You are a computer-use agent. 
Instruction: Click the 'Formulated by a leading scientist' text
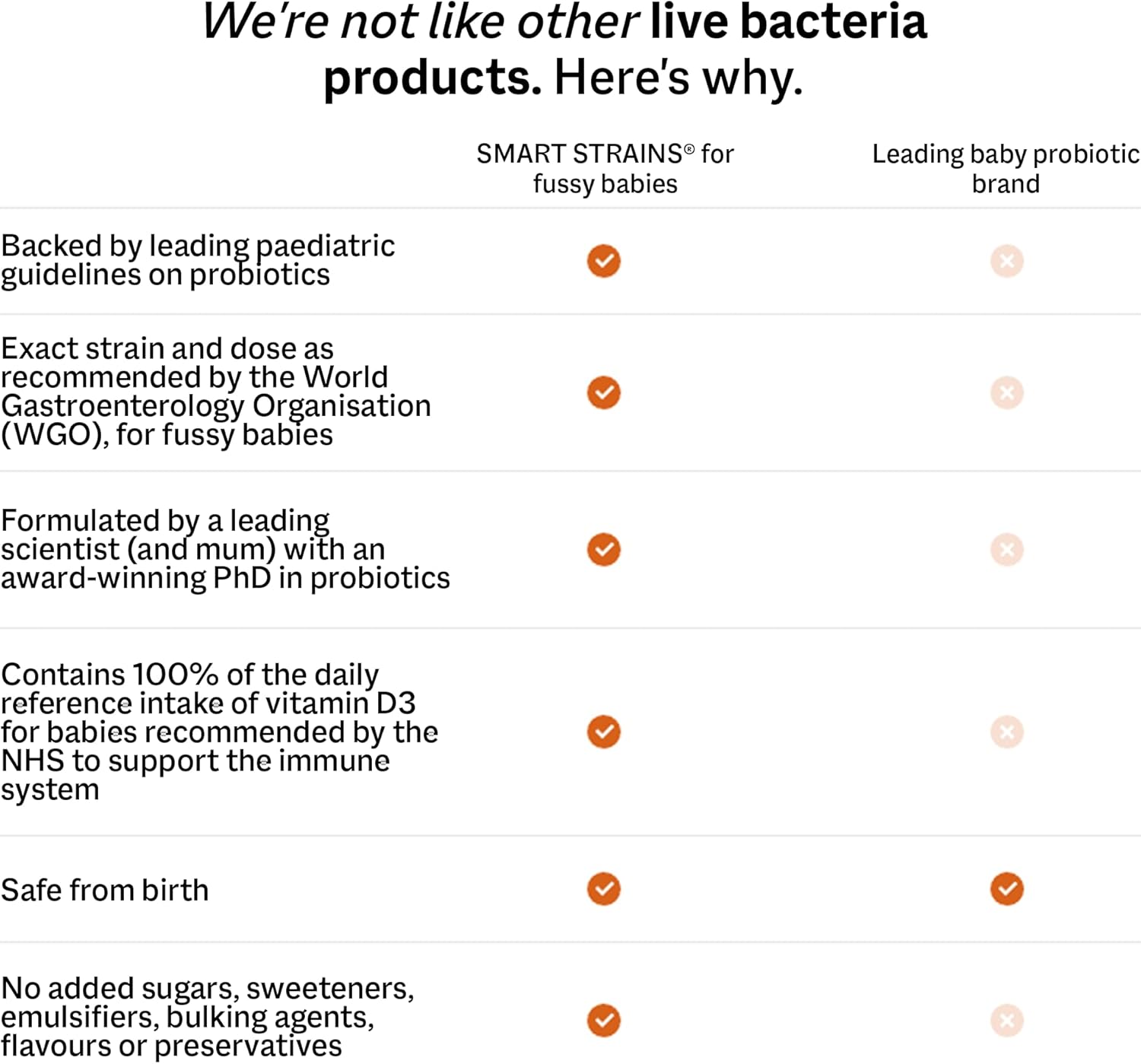pos(225,549)
